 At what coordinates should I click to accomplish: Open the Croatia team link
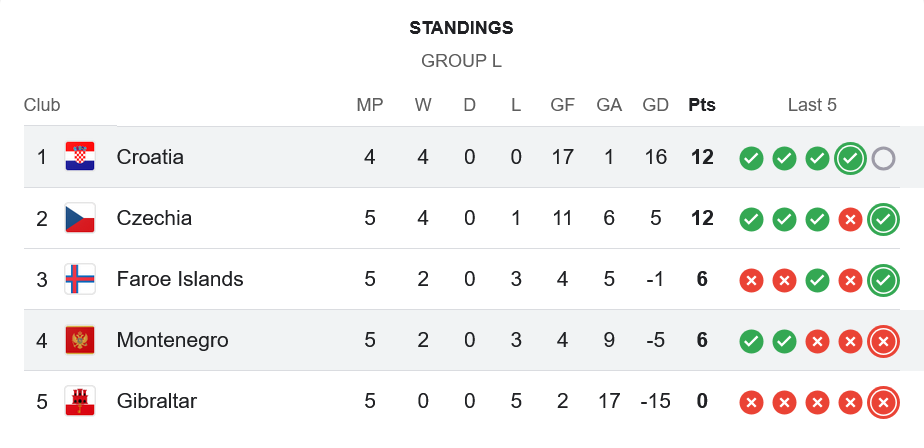pyautogui.click(x=150, y=157)
